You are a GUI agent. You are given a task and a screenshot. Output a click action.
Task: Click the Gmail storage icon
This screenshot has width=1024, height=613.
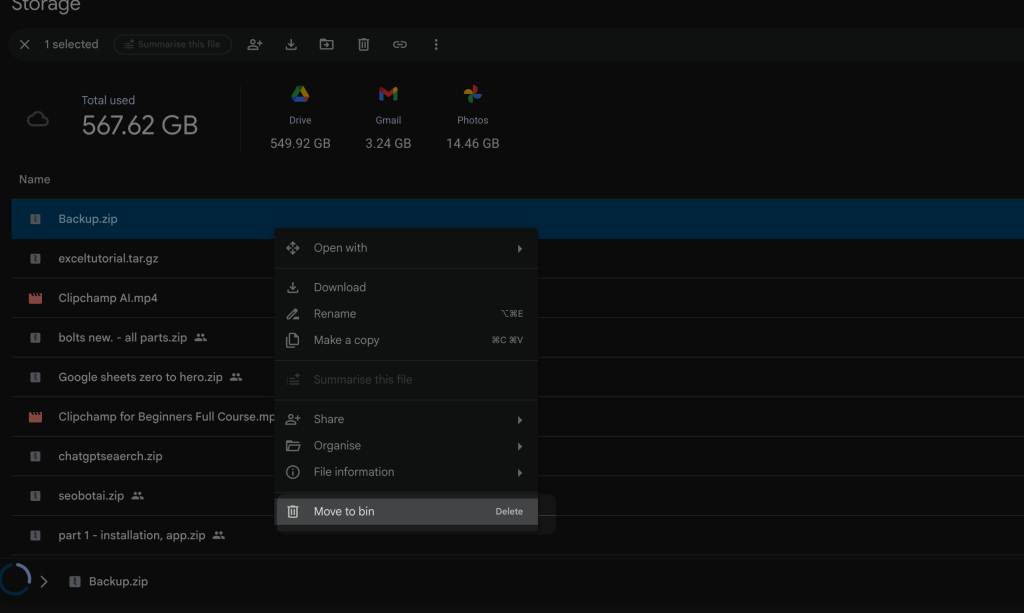(x=388, y=94)
